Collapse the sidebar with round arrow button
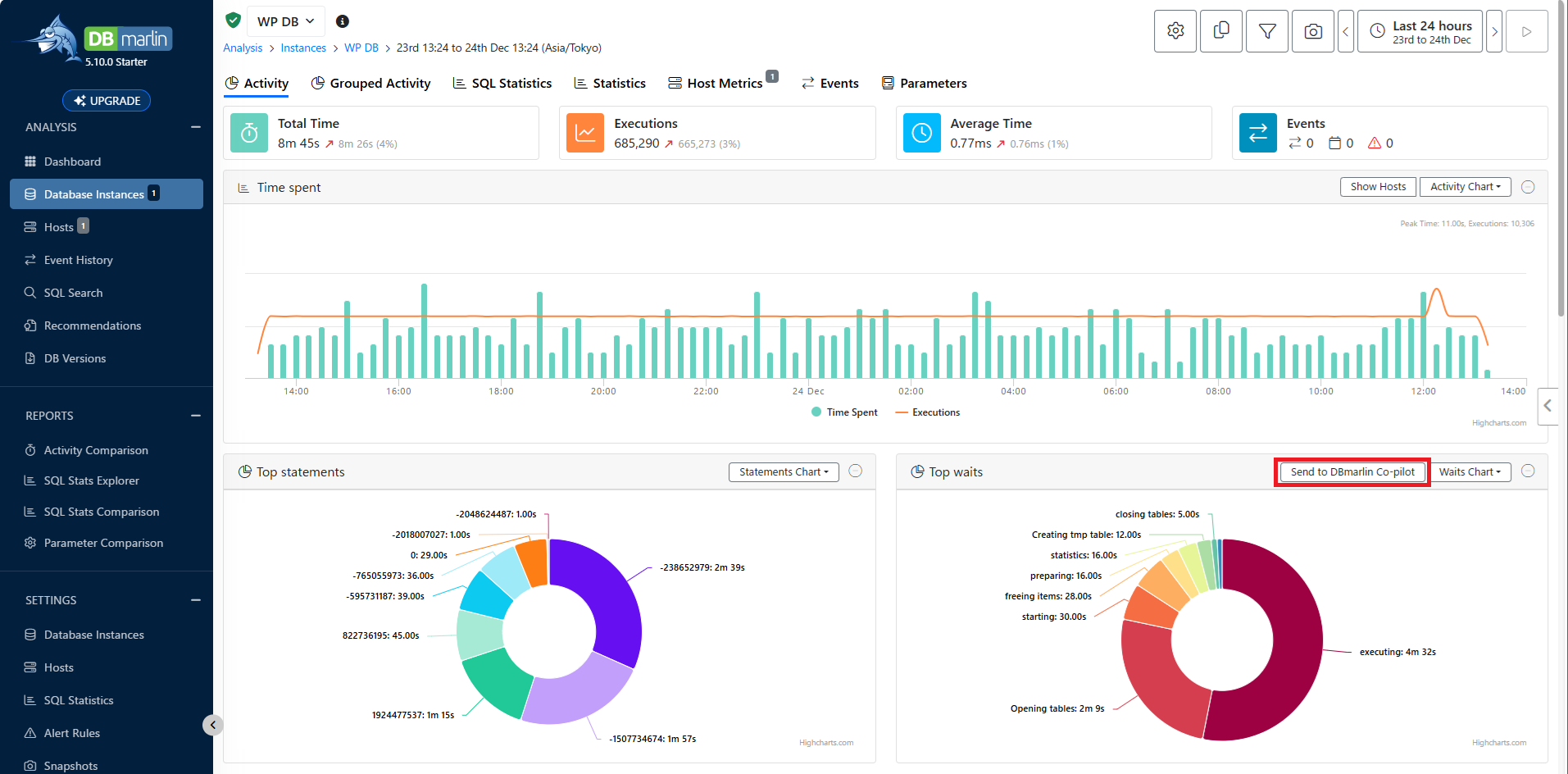This screenshot has width=1568, height=774. (212, 725)
